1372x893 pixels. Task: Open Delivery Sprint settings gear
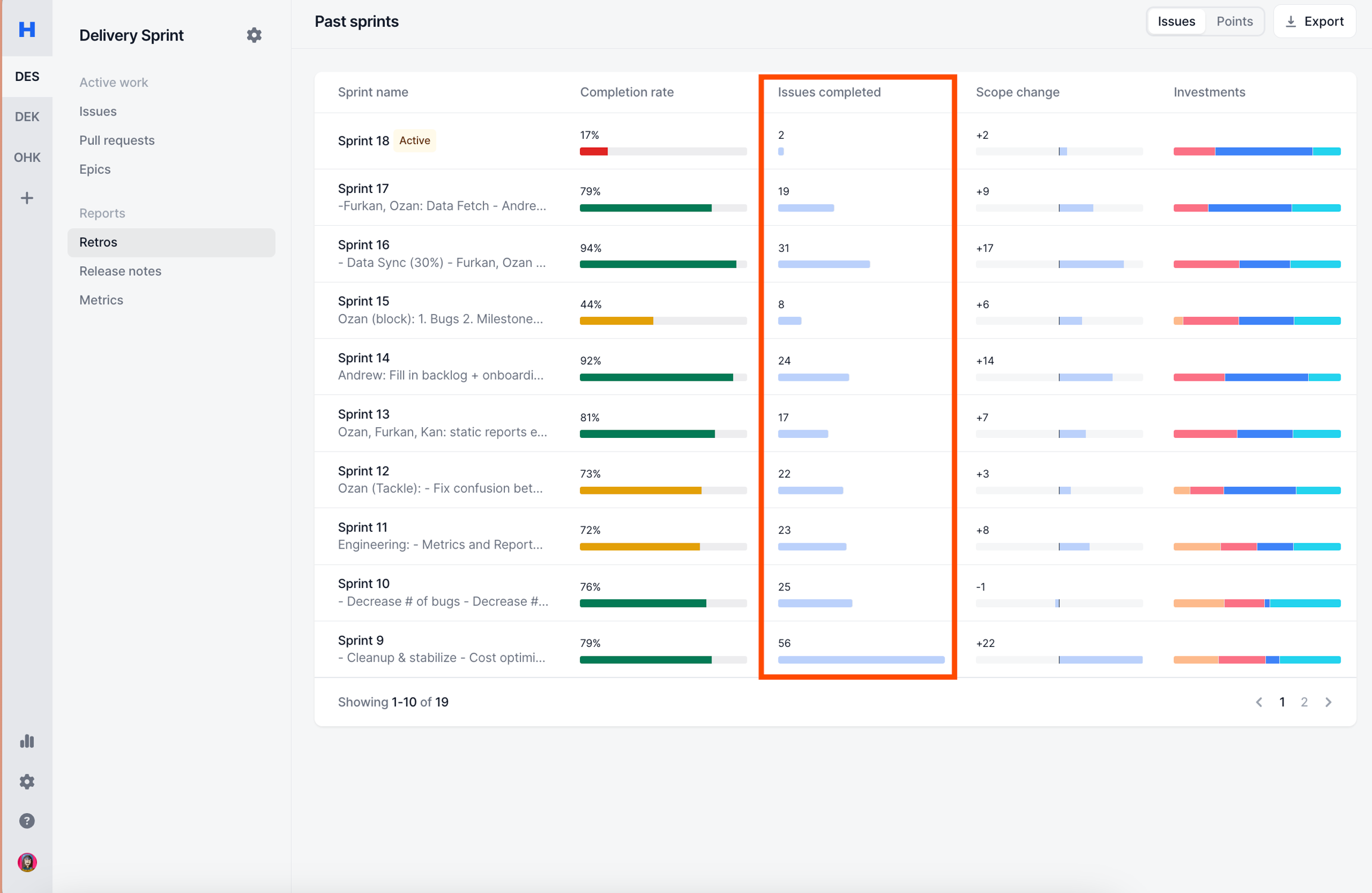point(254,35)
